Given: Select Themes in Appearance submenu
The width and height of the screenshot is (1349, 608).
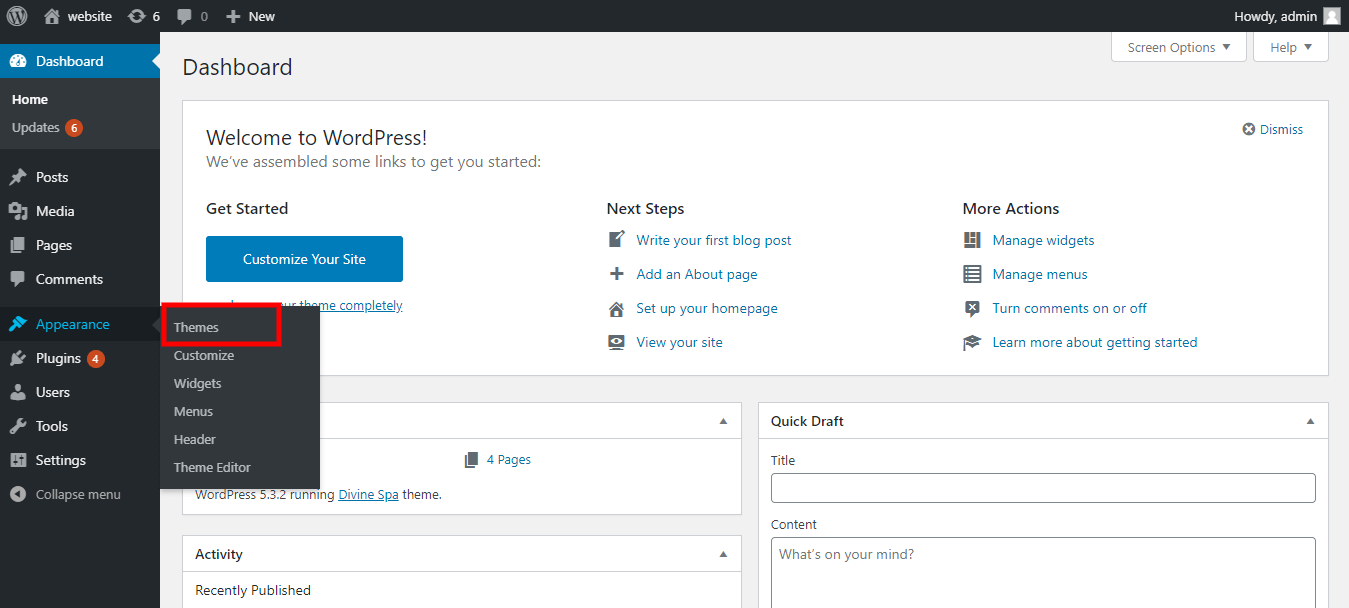Looking at the screenshot, I should (196, 327).
